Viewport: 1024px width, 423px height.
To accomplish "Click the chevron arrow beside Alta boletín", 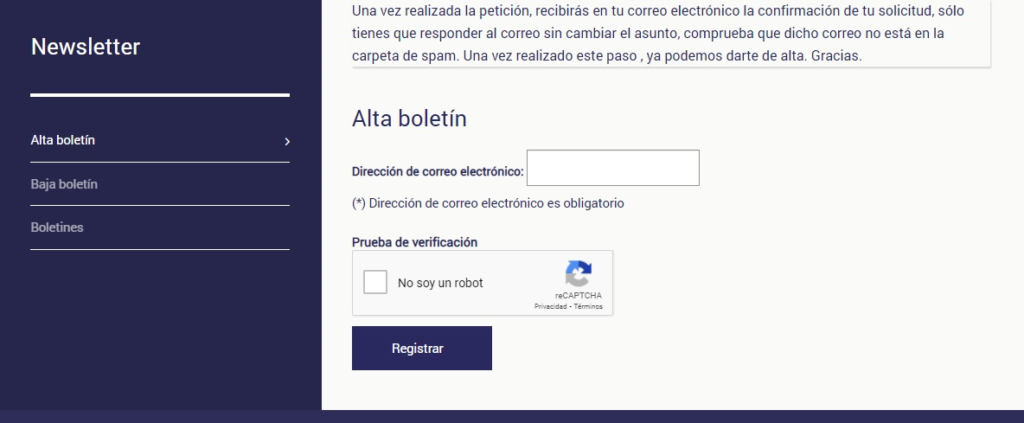I will click(287, 142).
